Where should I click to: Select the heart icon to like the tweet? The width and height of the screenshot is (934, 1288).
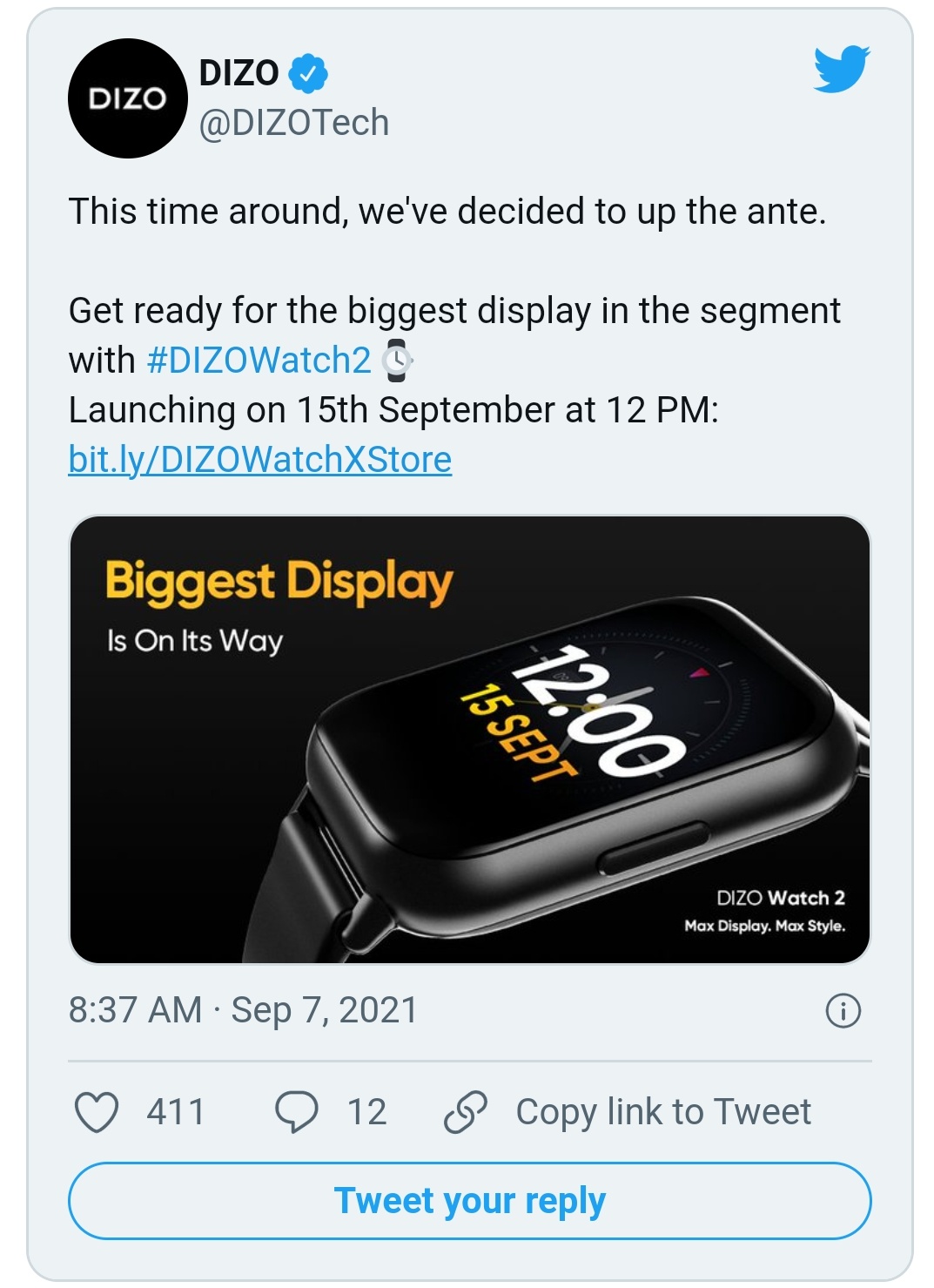tap(98, 1109)
